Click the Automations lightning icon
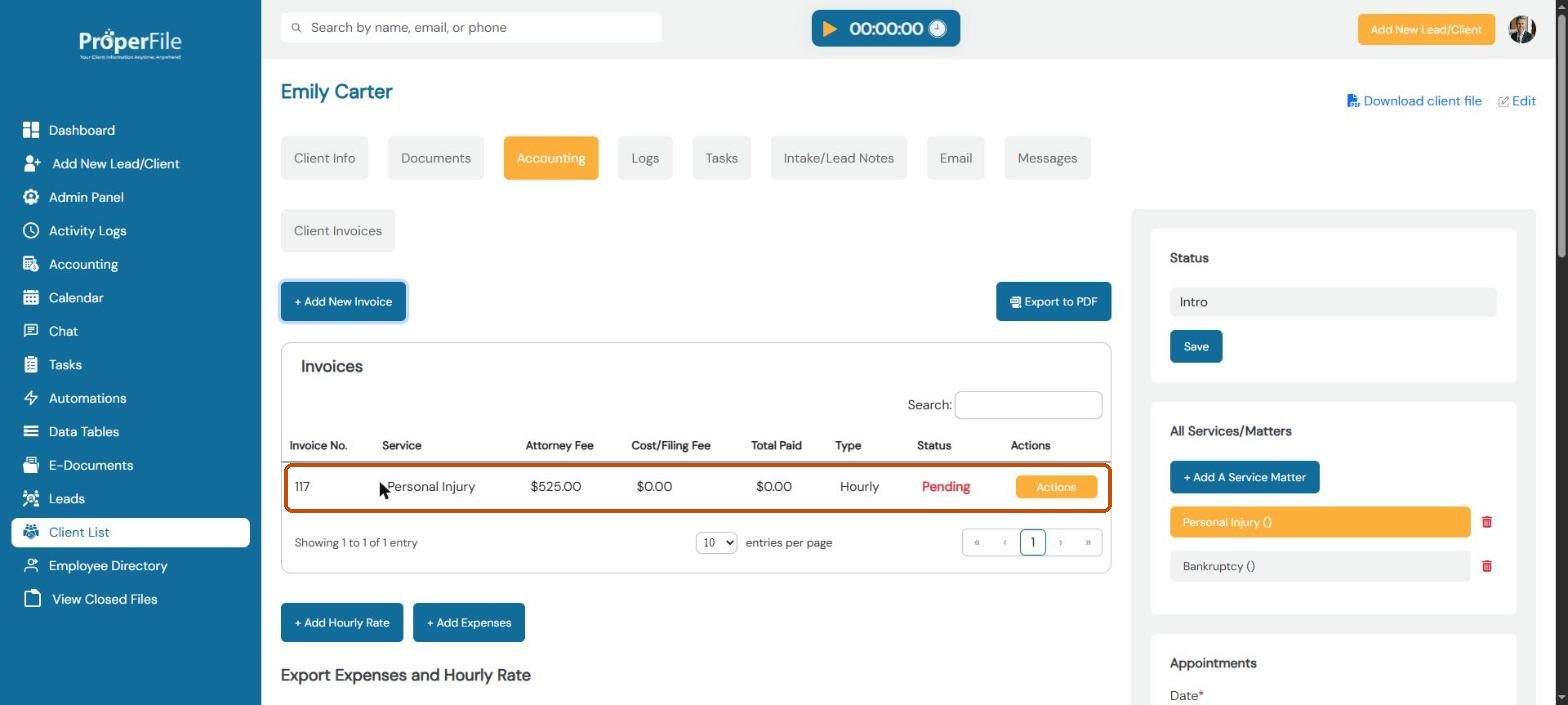The image size is (1568, 705). (x=31, y=398)
